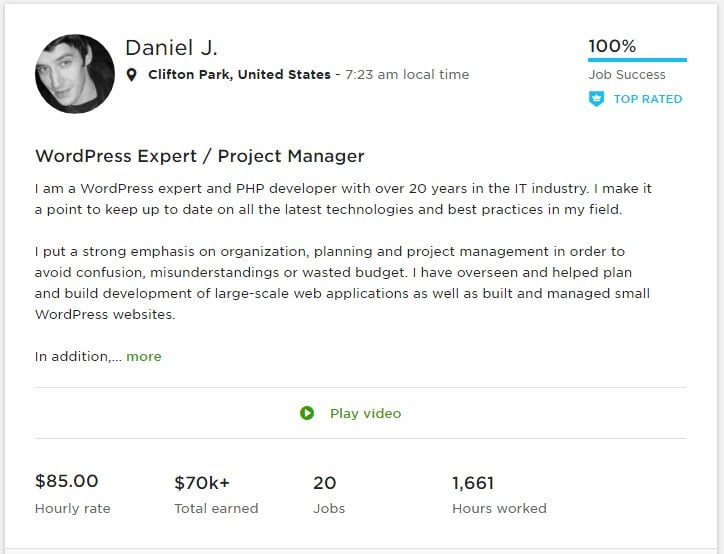Open Daniel J.'s profile photo
The width and height of the screenshot is (724, 554).
tap(75, 74)
